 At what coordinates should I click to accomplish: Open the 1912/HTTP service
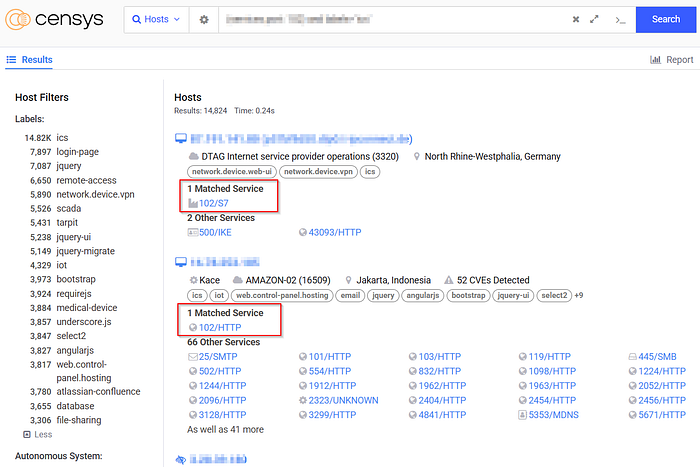(x=333, y=386)
